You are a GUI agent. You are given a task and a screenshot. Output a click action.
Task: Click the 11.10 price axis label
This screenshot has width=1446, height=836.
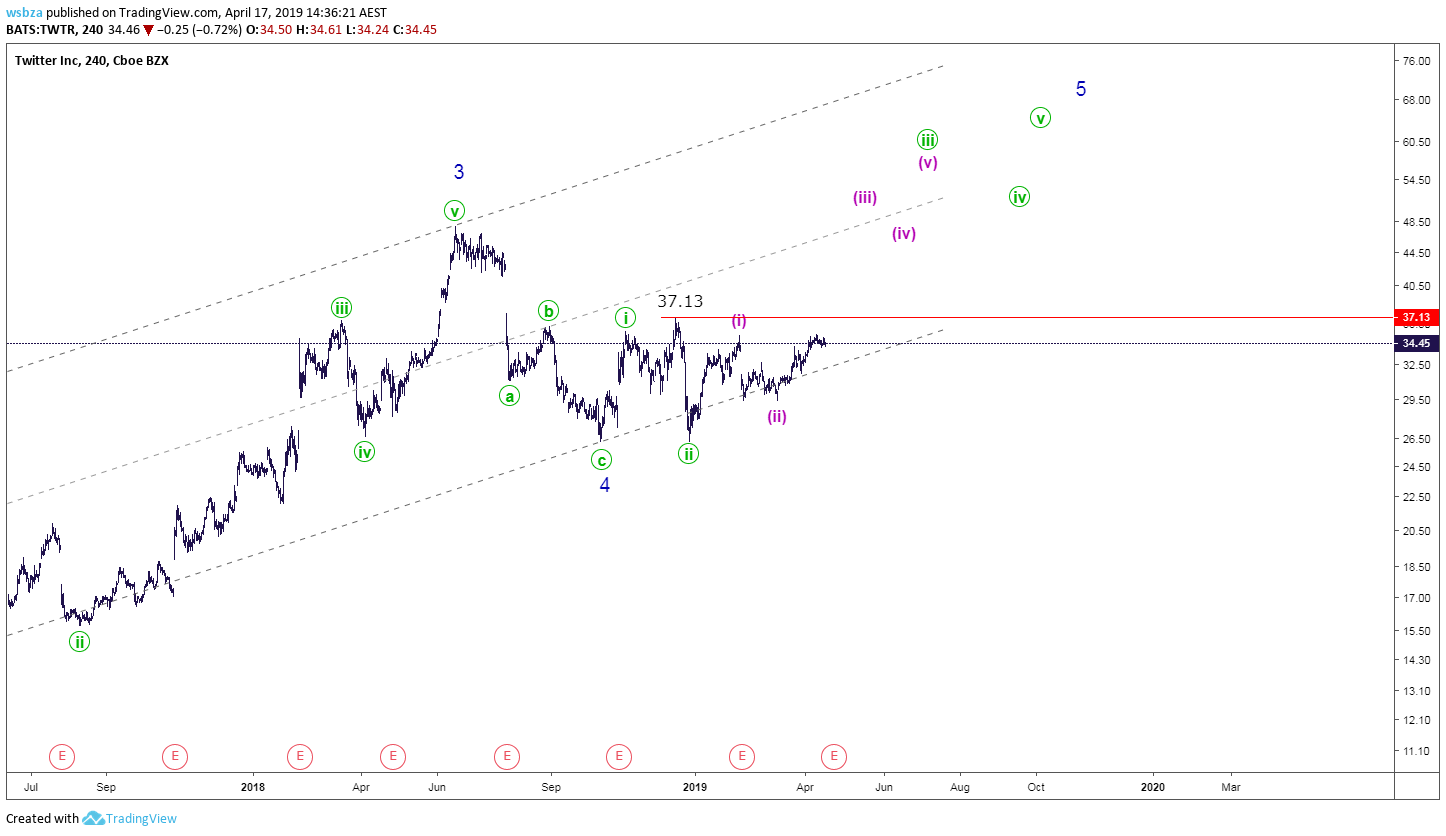(x=1415, y=751)
